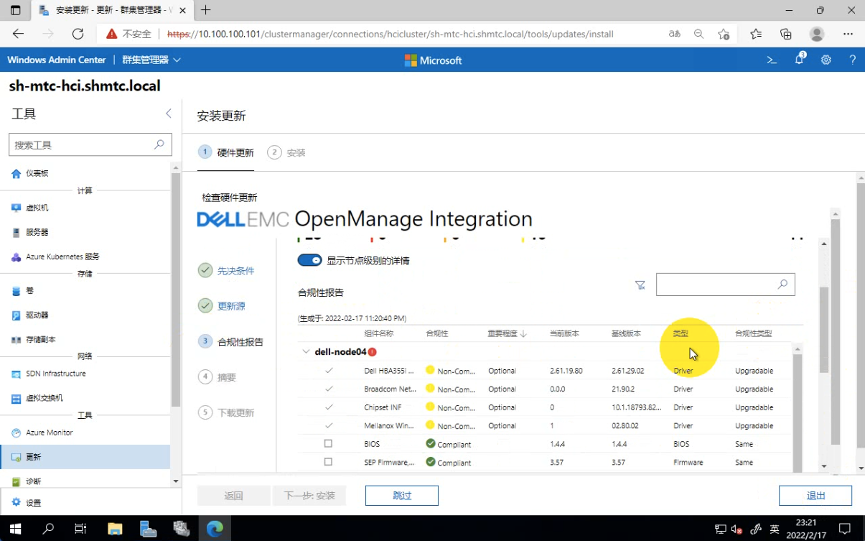866x541 pixels.
Task: Open the notifications bell icon
Action: 799,59
